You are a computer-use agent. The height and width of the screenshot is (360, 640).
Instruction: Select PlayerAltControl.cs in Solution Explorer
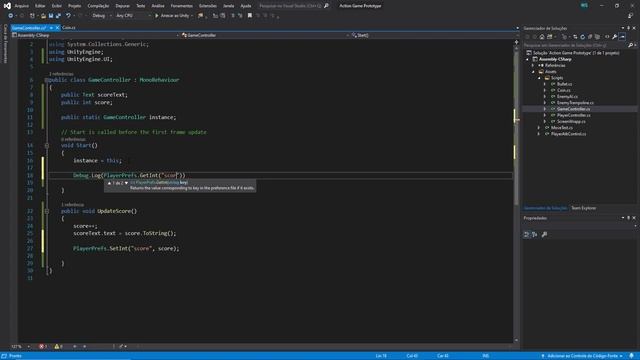(568, 134)
